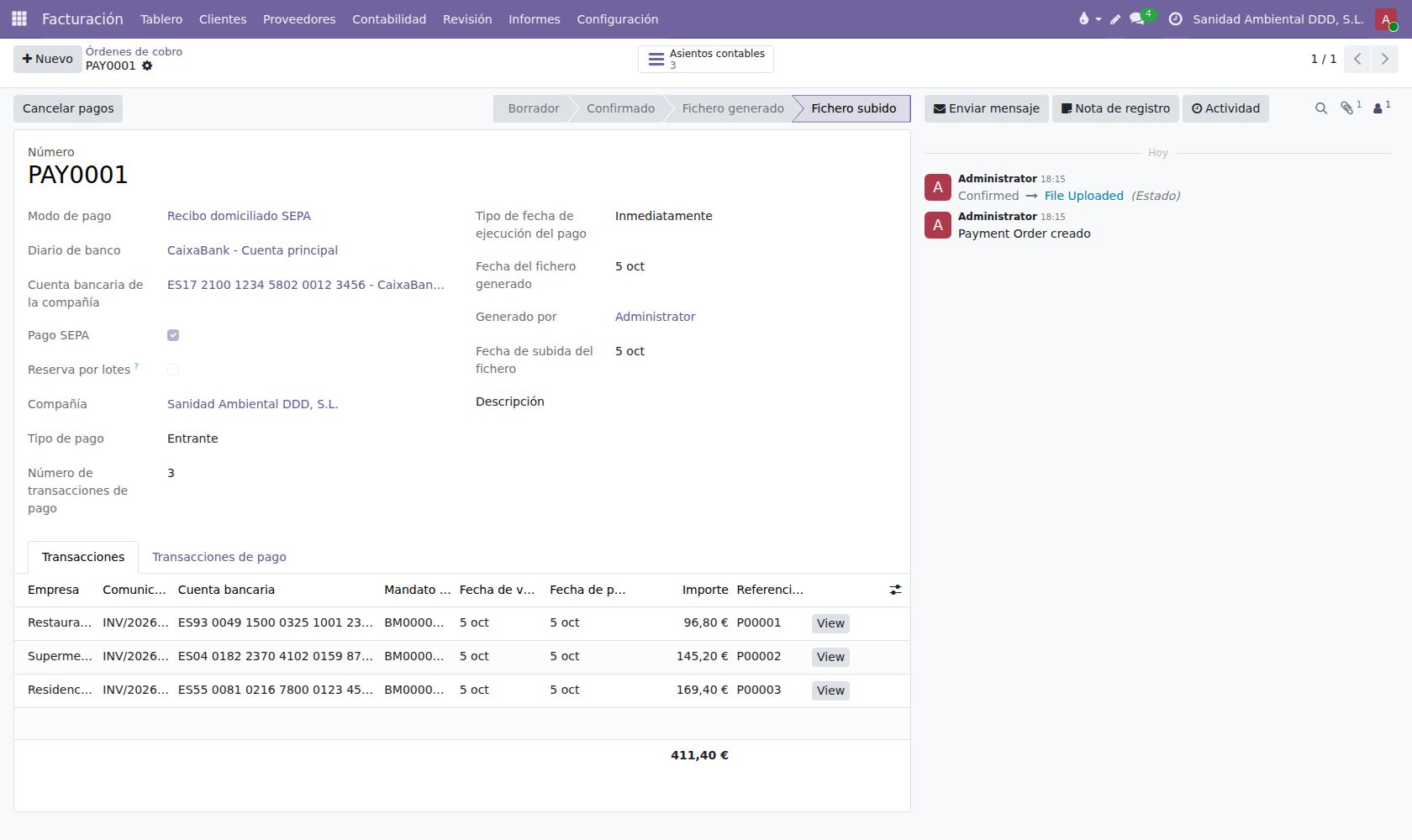Sort by the Importe column header

coord(705,590)
